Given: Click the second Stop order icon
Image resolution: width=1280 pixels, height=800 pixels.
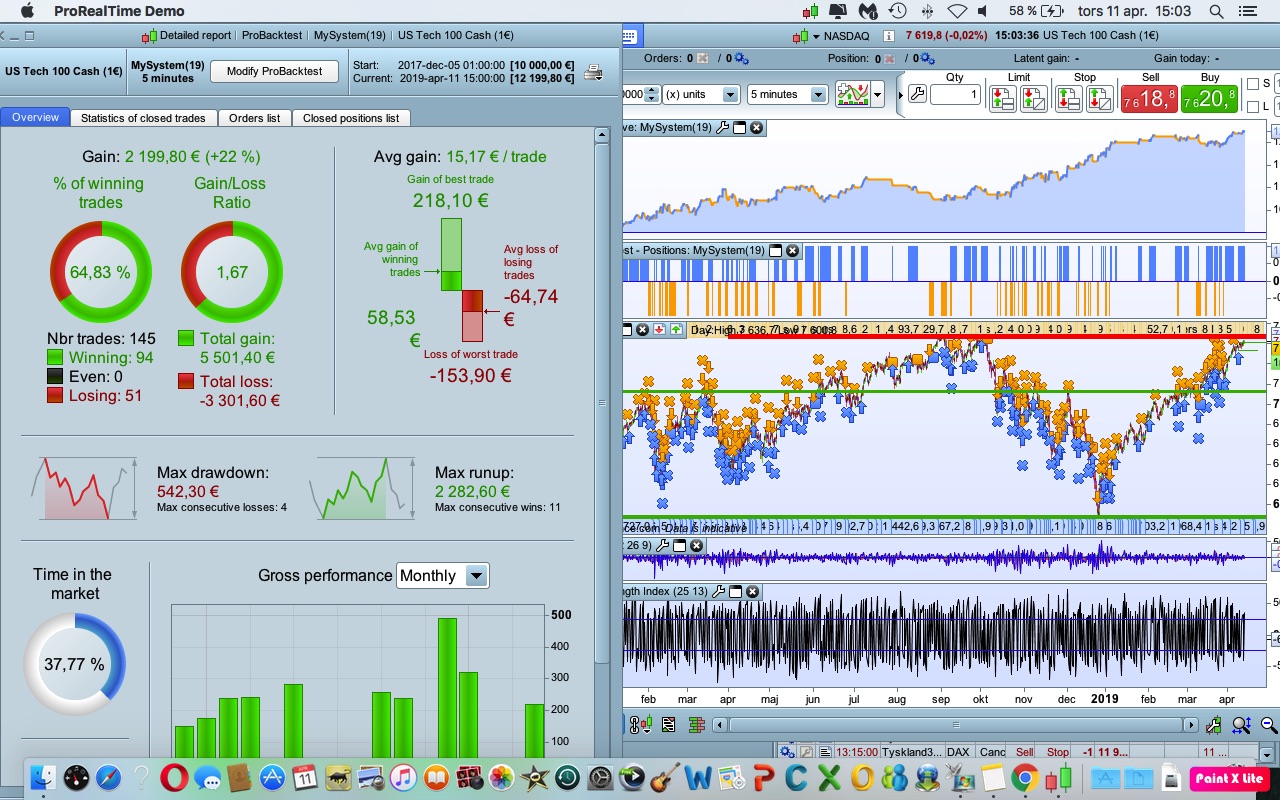Looking at the screenshot, I should tap(1100, 98).
